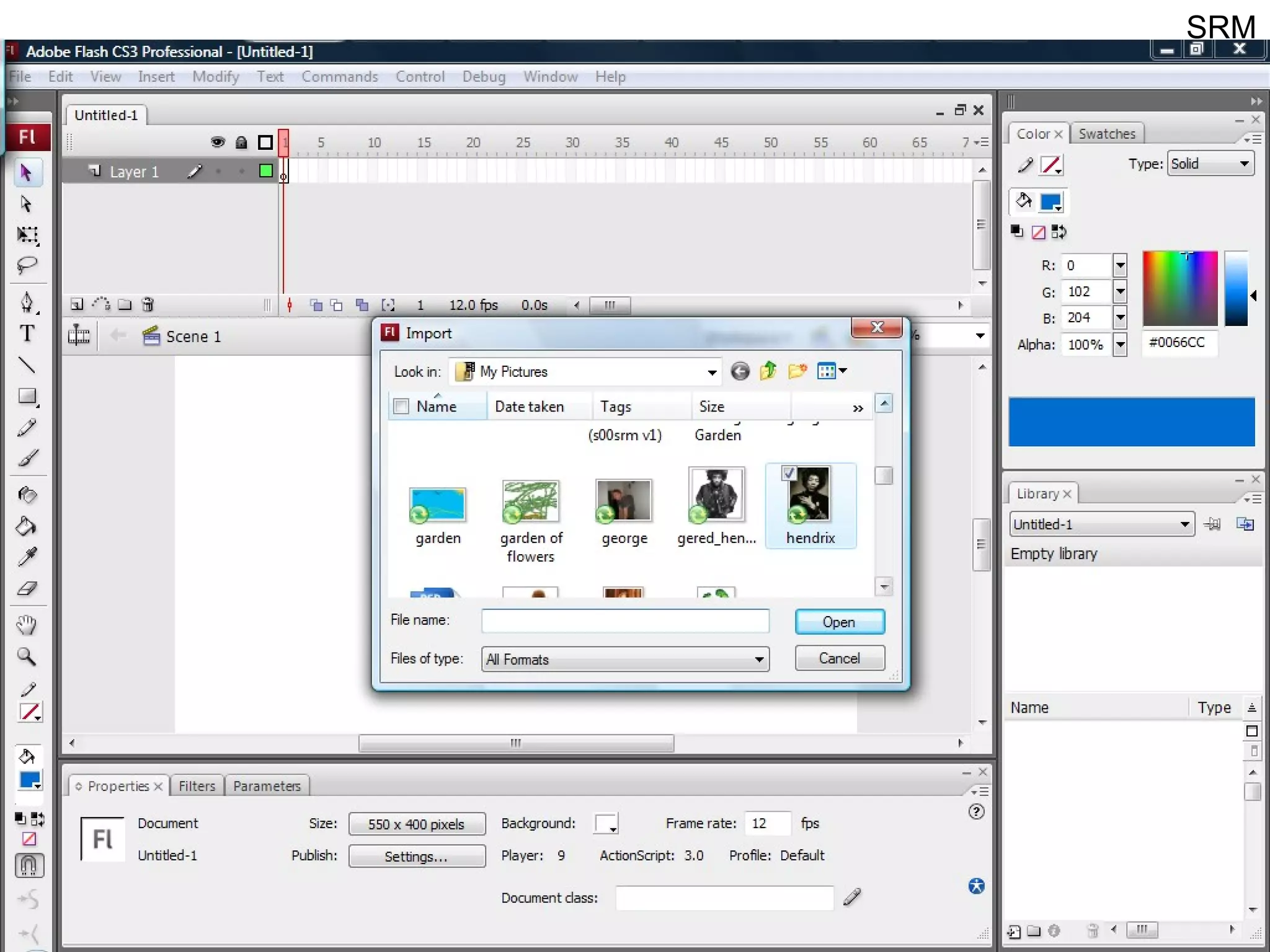Viewport: 1270px width, 952px height.
Task: Click the Up One Level folder icon
Action: (x=768, y=371)
